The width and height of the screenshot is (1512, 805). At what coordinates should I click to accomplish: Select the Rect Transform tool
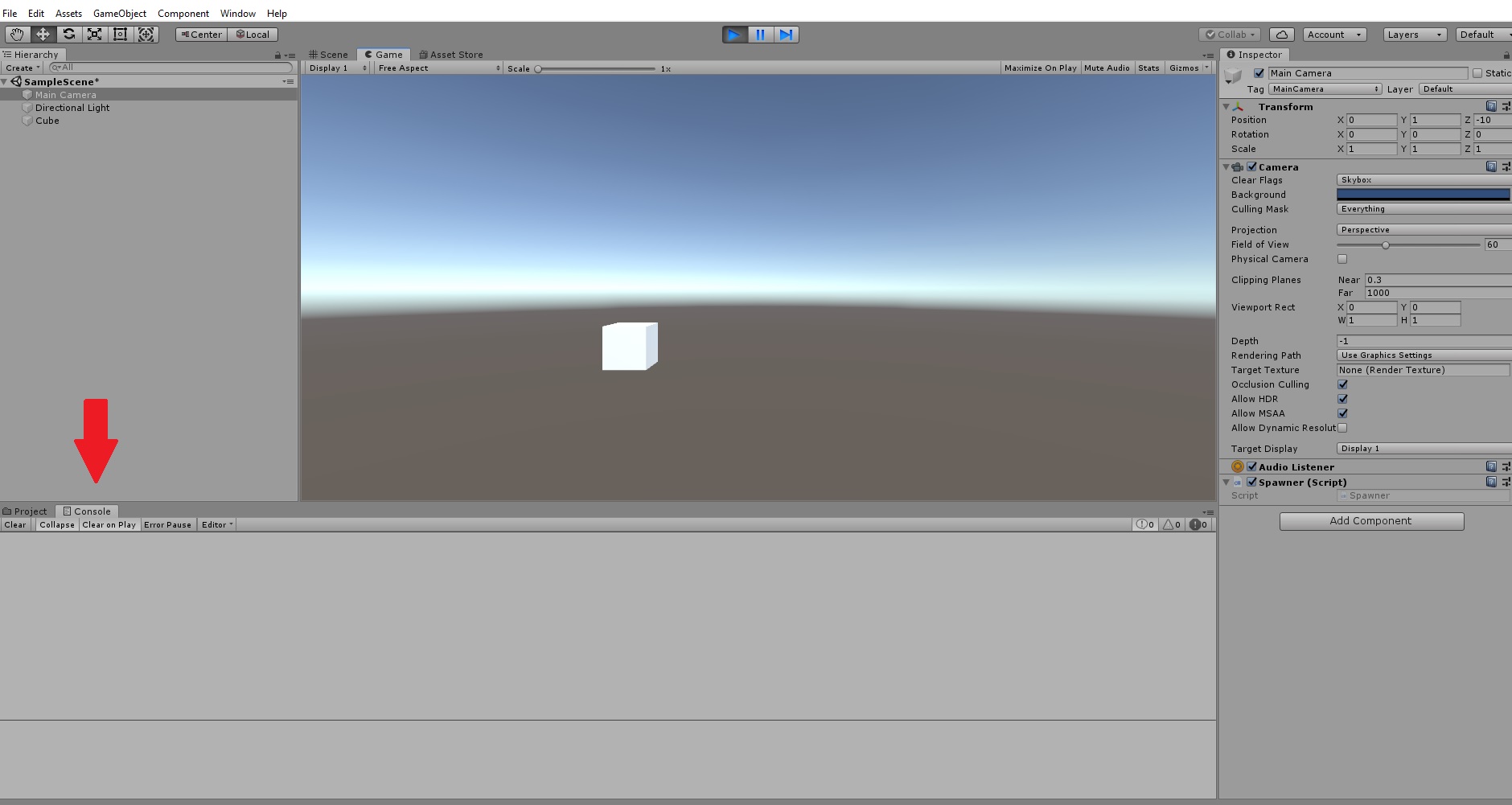tap(121, 34)
